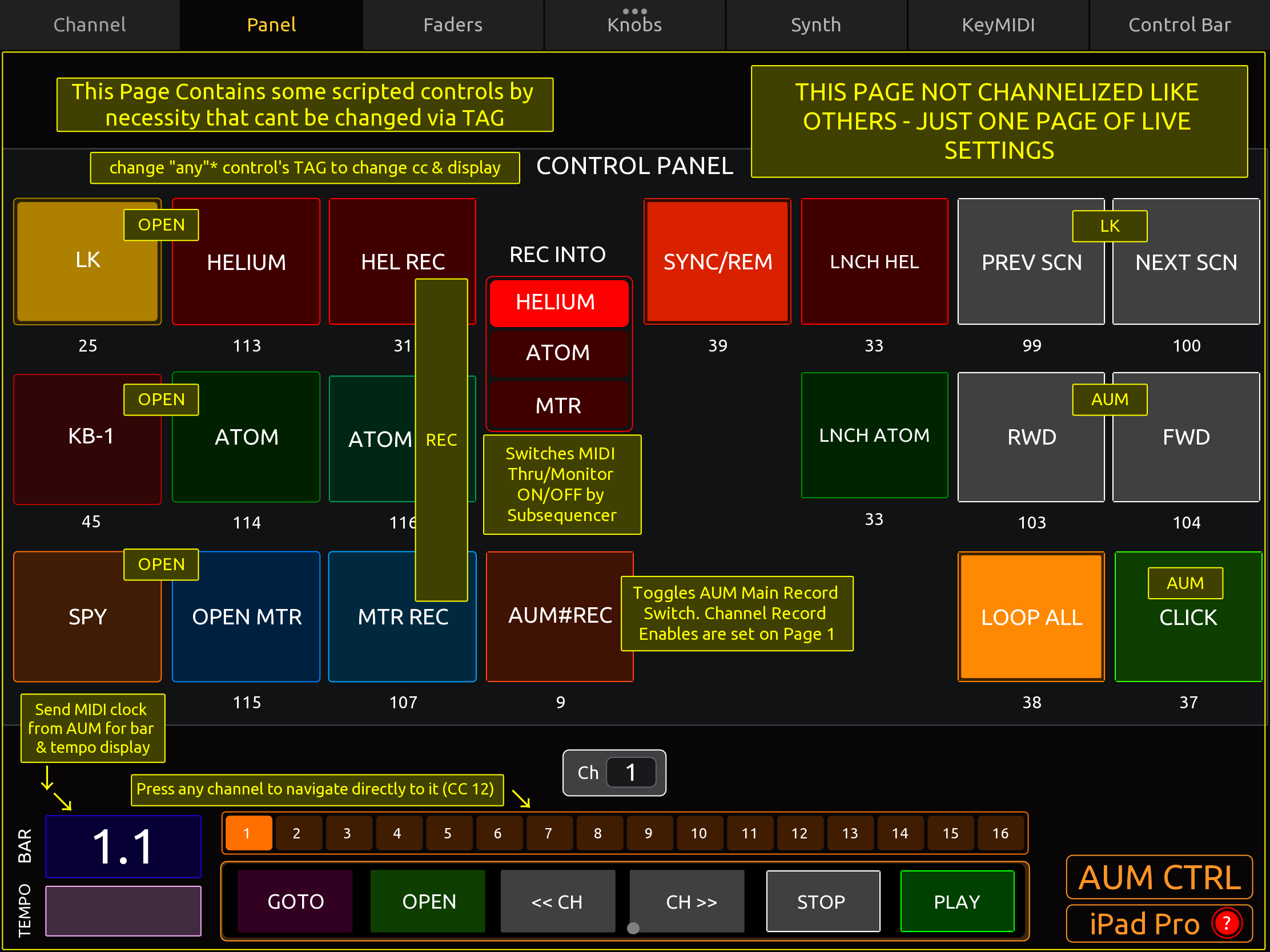Viewport: 1270px width, 952px height.
Task: Select channel 10 in channel strip
Action: coord(699,833)
